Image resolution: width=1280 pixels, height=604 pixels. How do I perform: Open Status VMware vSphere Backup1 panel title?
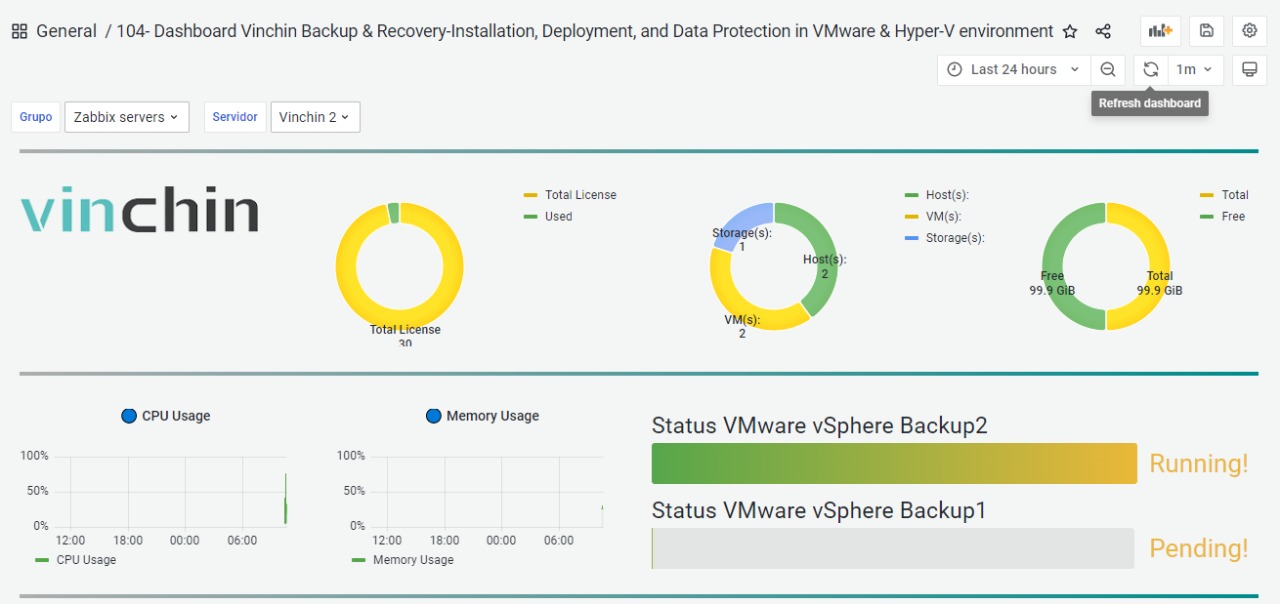pos(819,510)
